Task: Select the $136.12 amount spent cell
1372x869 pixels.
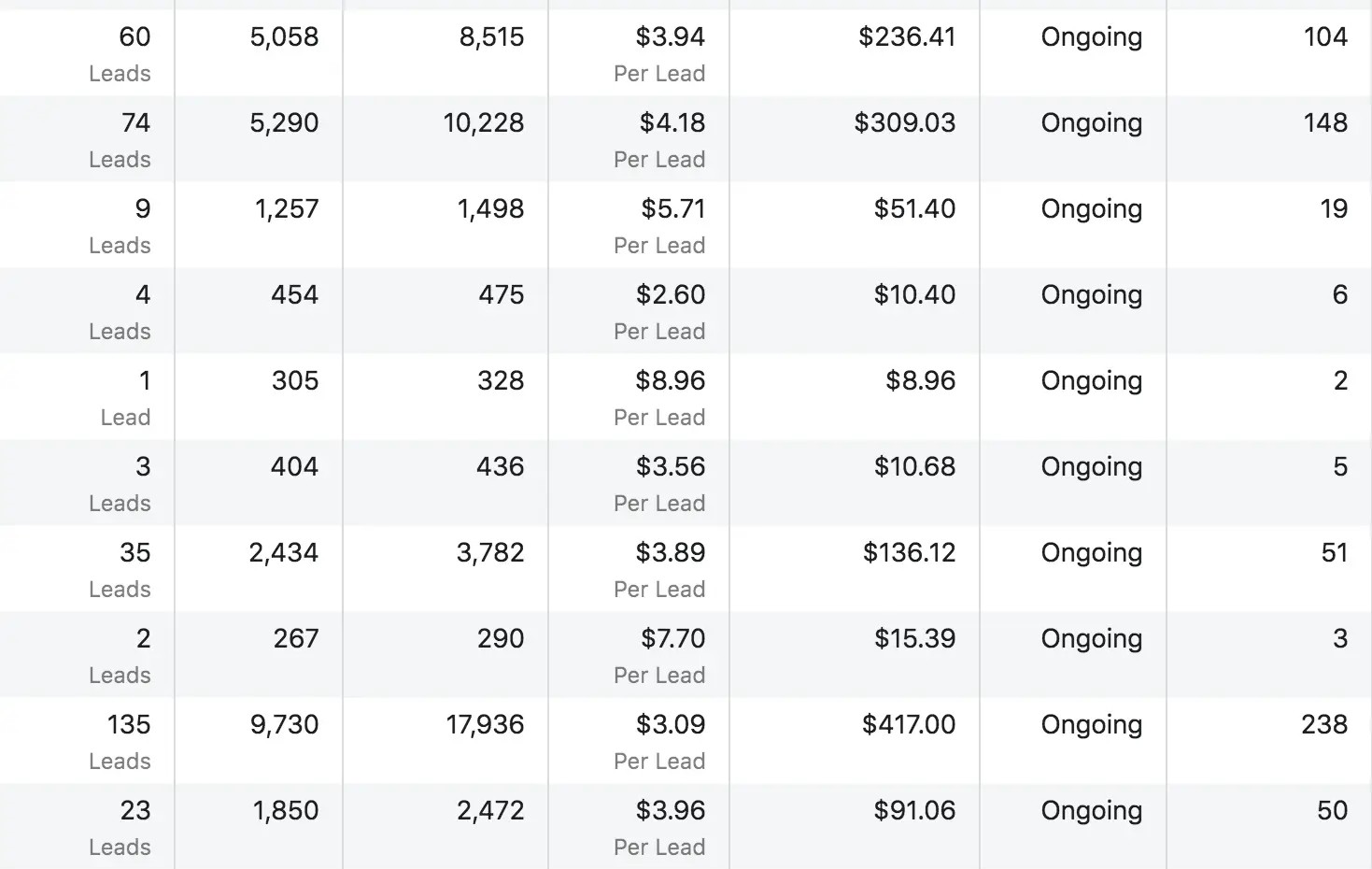Action: 855,569
